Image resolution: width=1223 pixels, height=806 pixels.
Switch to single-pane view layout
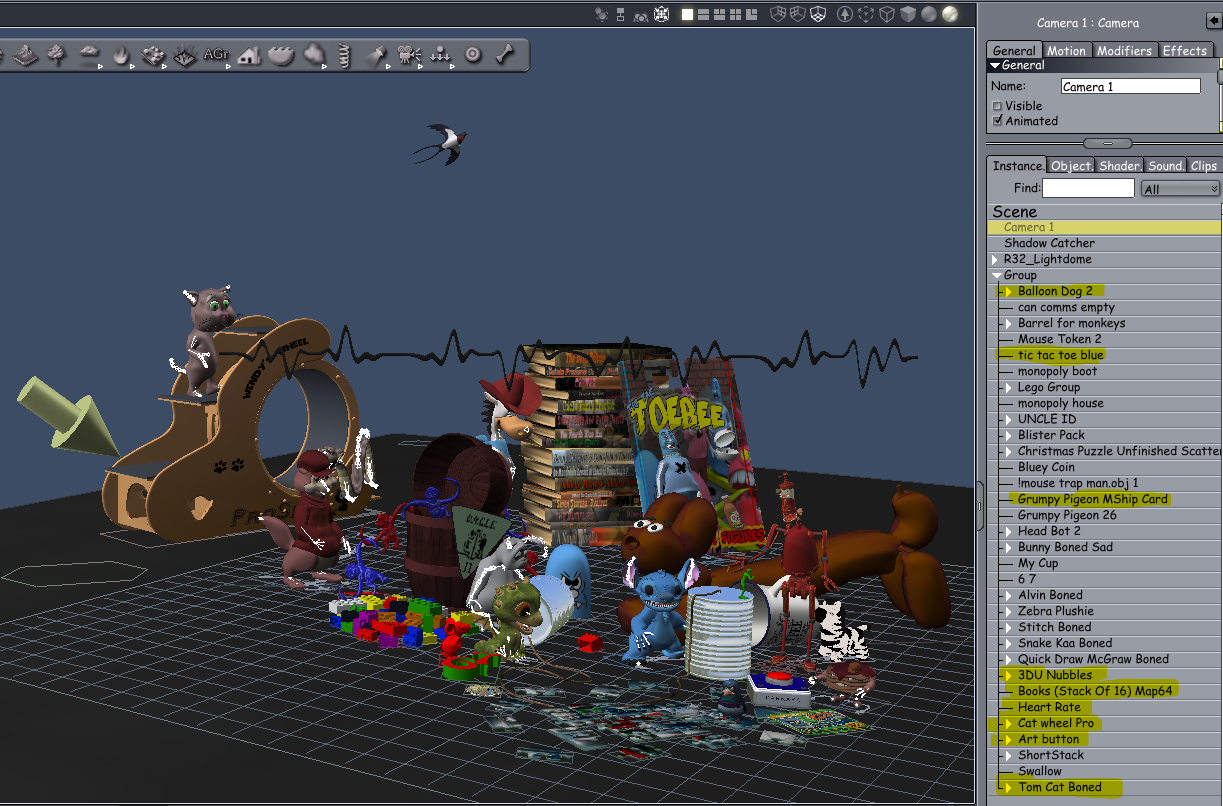(687, 14)
